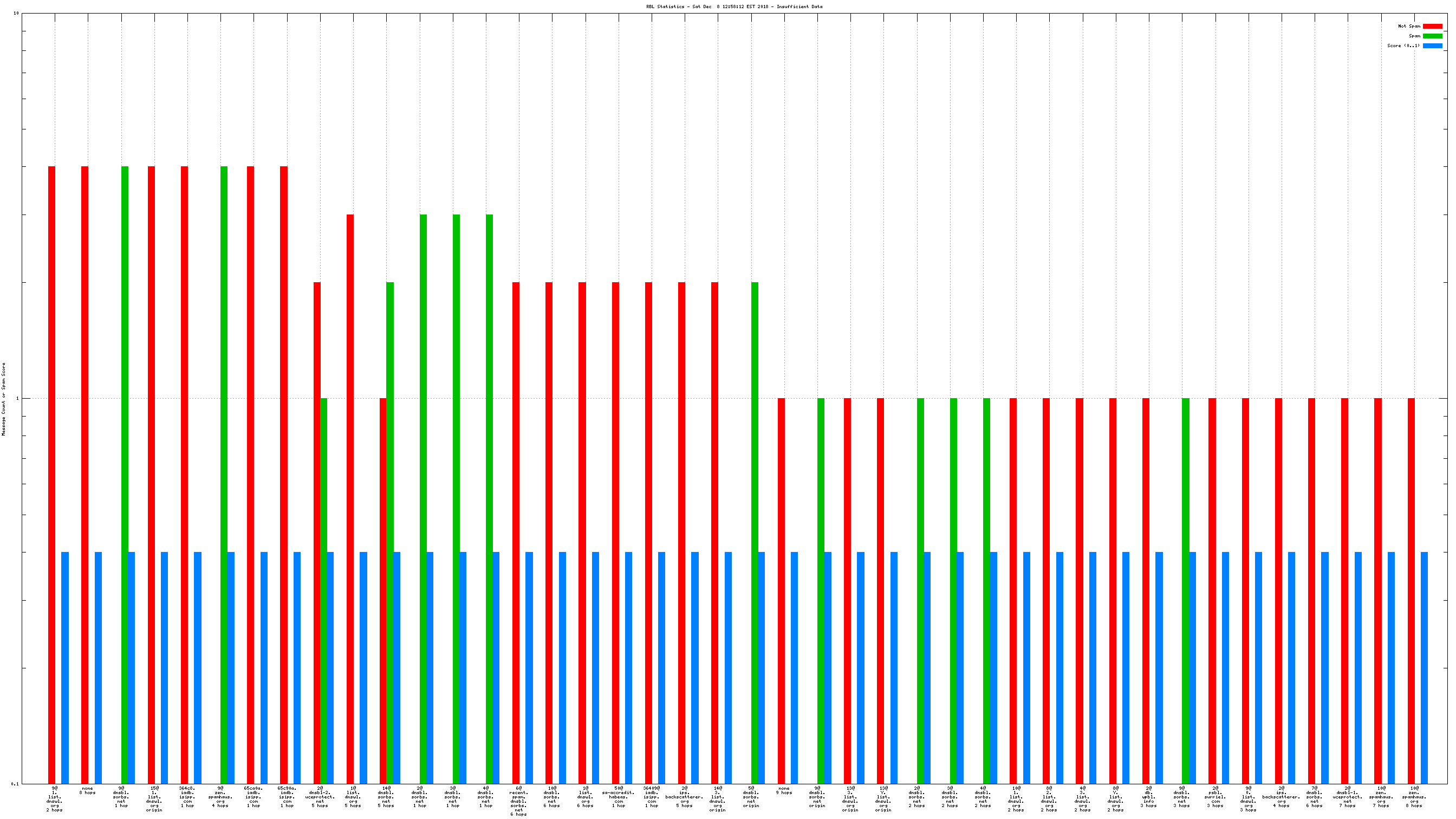Image resolution: width=1456 pixels, height=819 pixels.
Task: Select the '3@ dnsbl.sorbs.net 1 hop' label
Action: click(452, 797)
